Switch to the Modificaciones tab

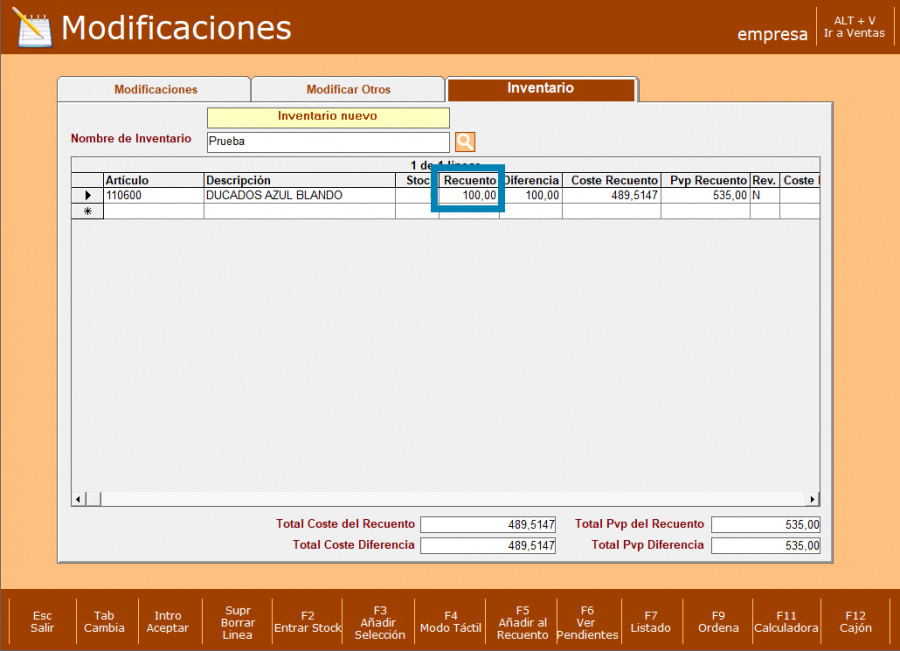pyautogui.click(x=155, y=90)
